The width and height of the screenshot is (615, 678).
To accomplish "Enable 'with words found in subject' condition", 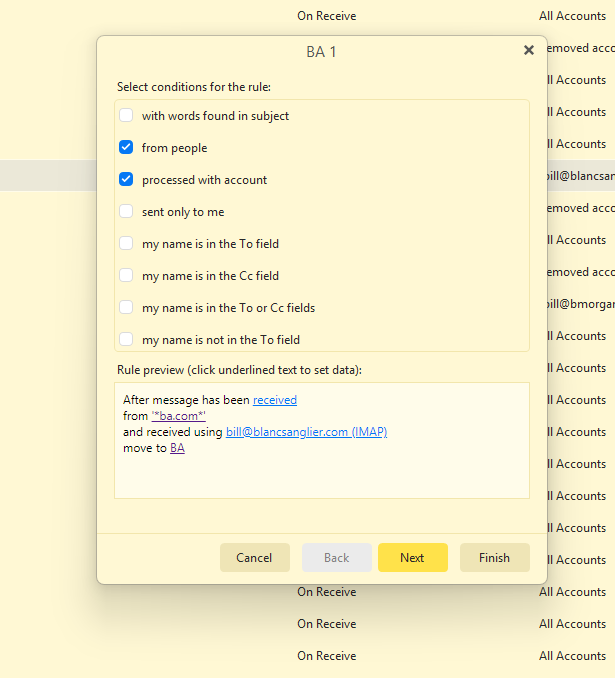I will tap(126, 116).
